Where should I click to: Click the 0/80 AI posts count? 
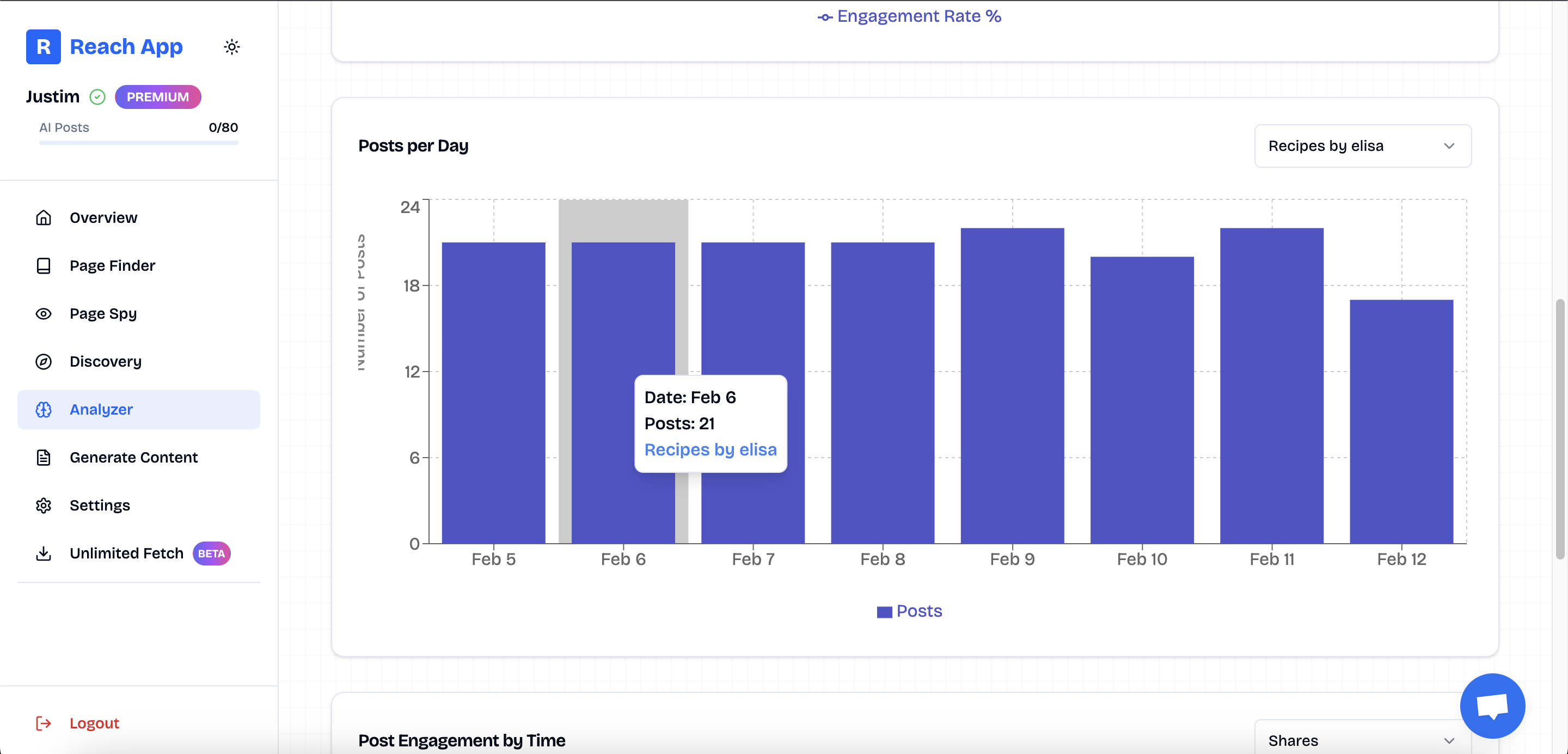(x=223, y=127)
